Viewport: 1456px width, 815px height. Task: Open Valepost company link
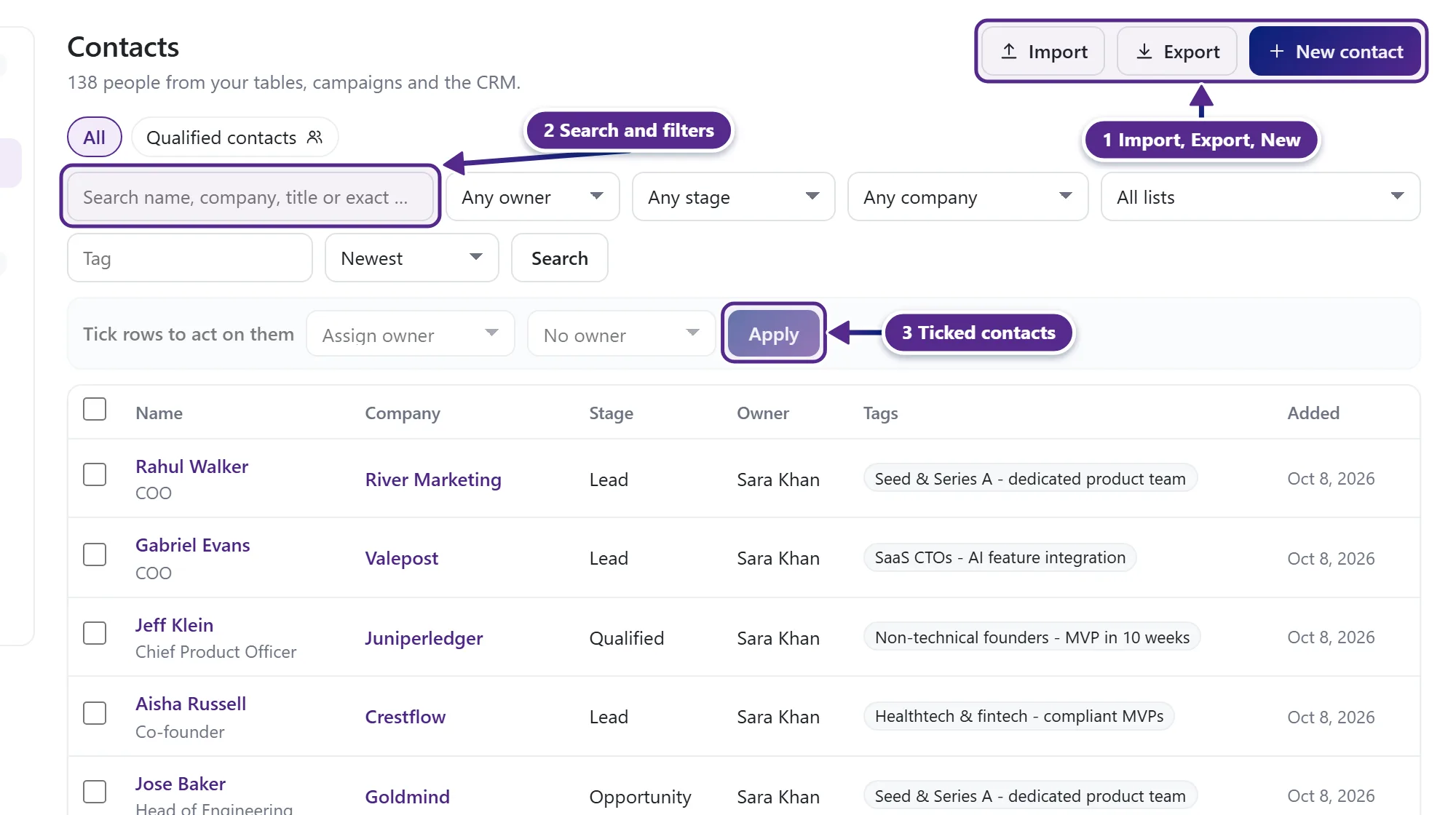click(401, 558)
